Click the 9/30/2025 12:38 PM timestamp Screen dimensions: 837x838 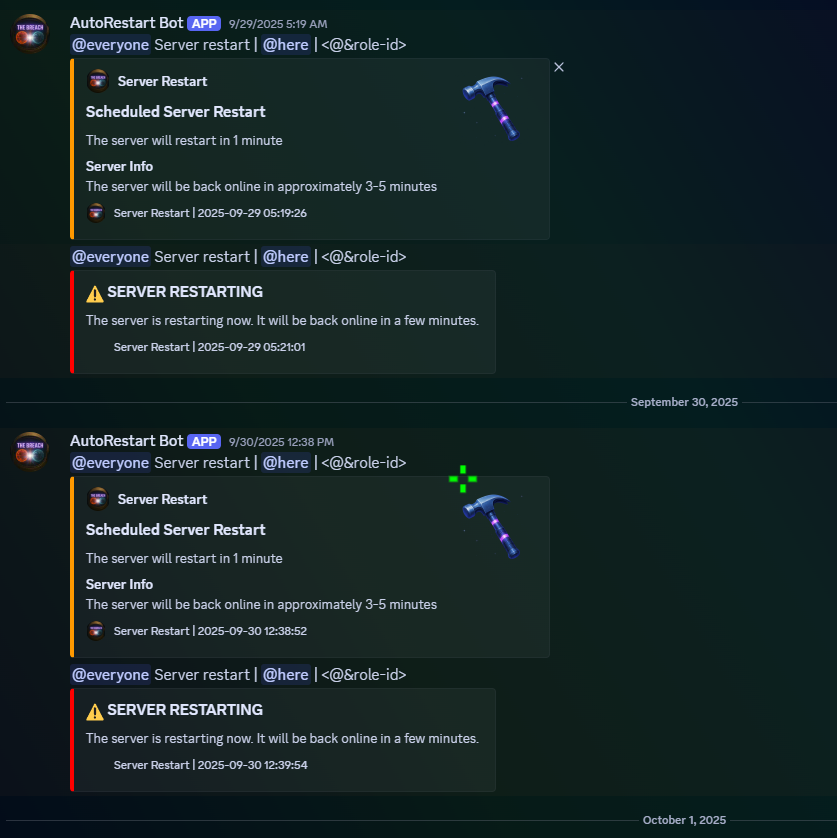[281, 442]
